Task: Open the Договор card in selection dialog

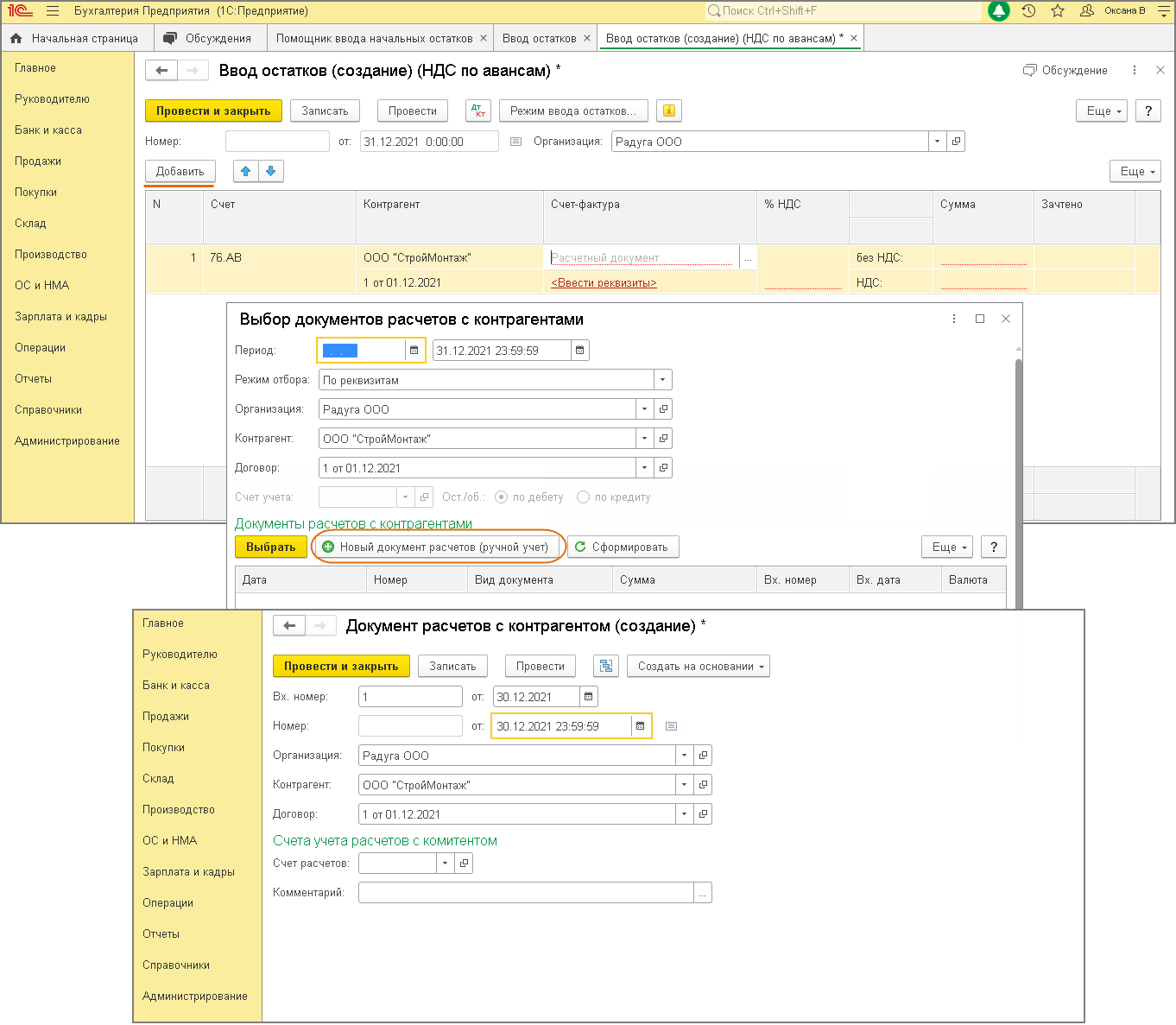Action: point(663,468)
